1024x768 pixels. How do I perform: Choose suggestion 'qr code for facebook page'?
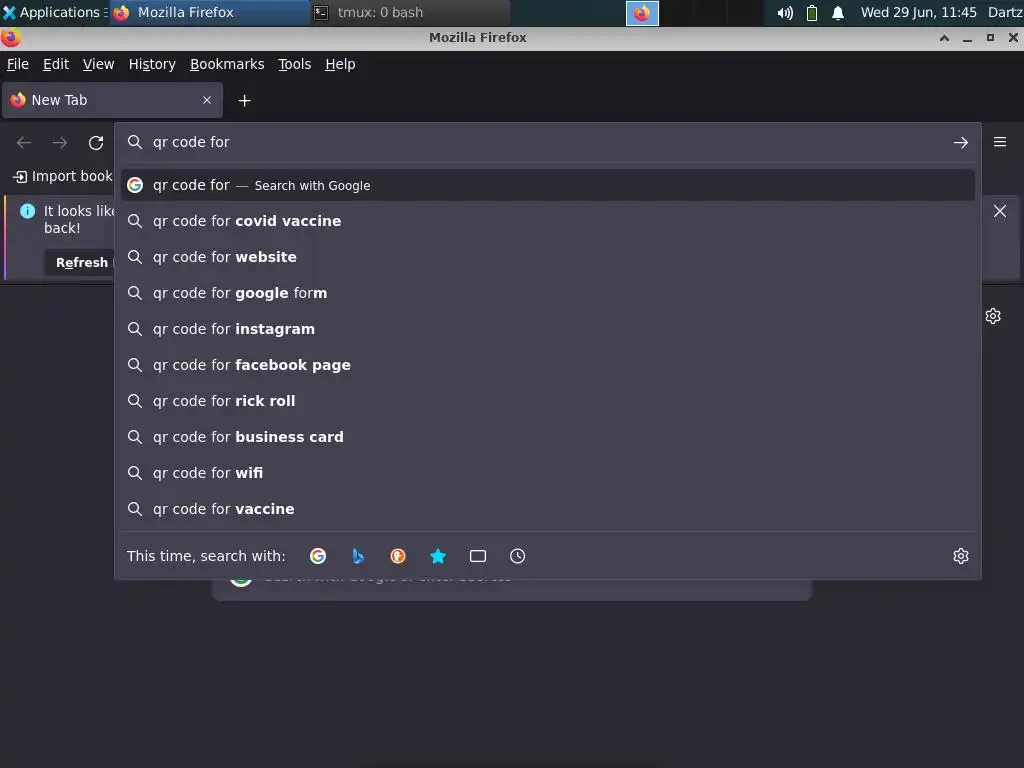coord(547,364)
